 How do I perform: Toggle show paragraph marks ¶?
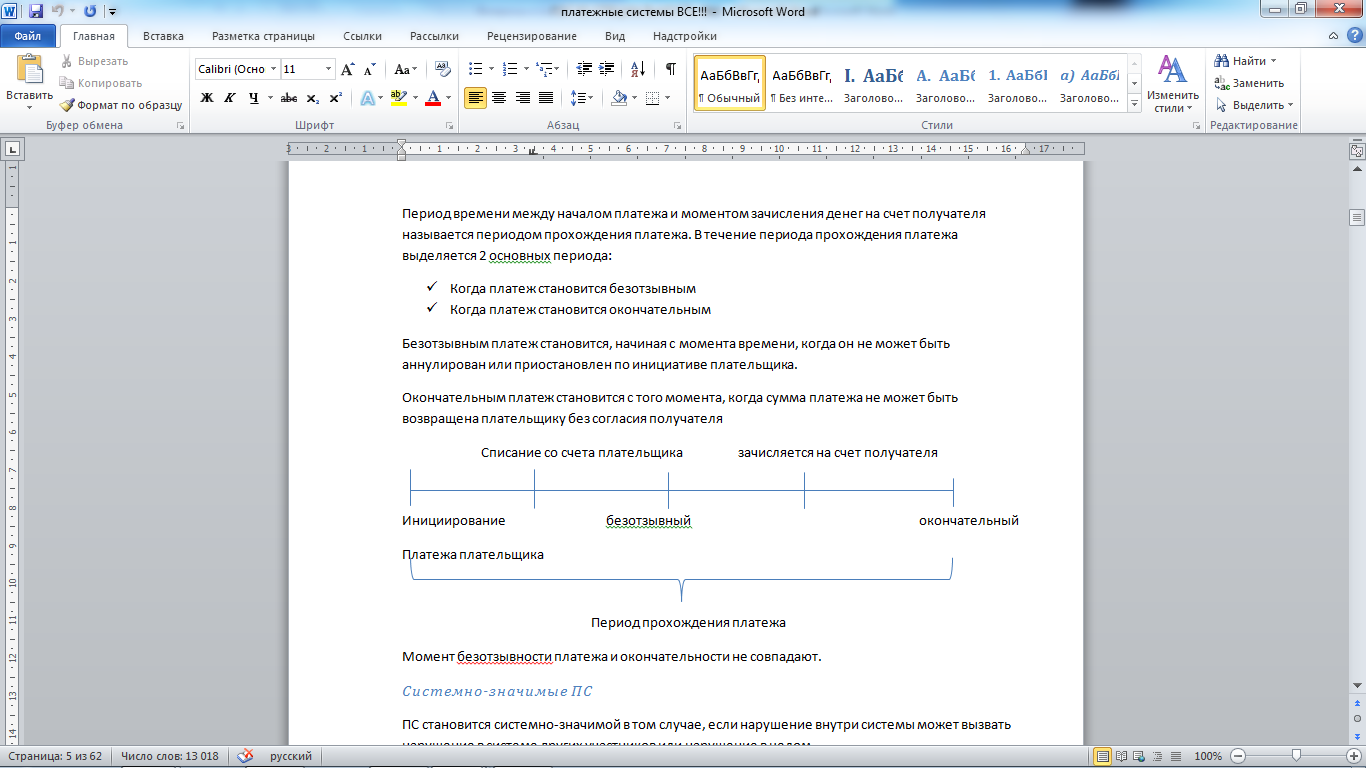coord(670,69)
